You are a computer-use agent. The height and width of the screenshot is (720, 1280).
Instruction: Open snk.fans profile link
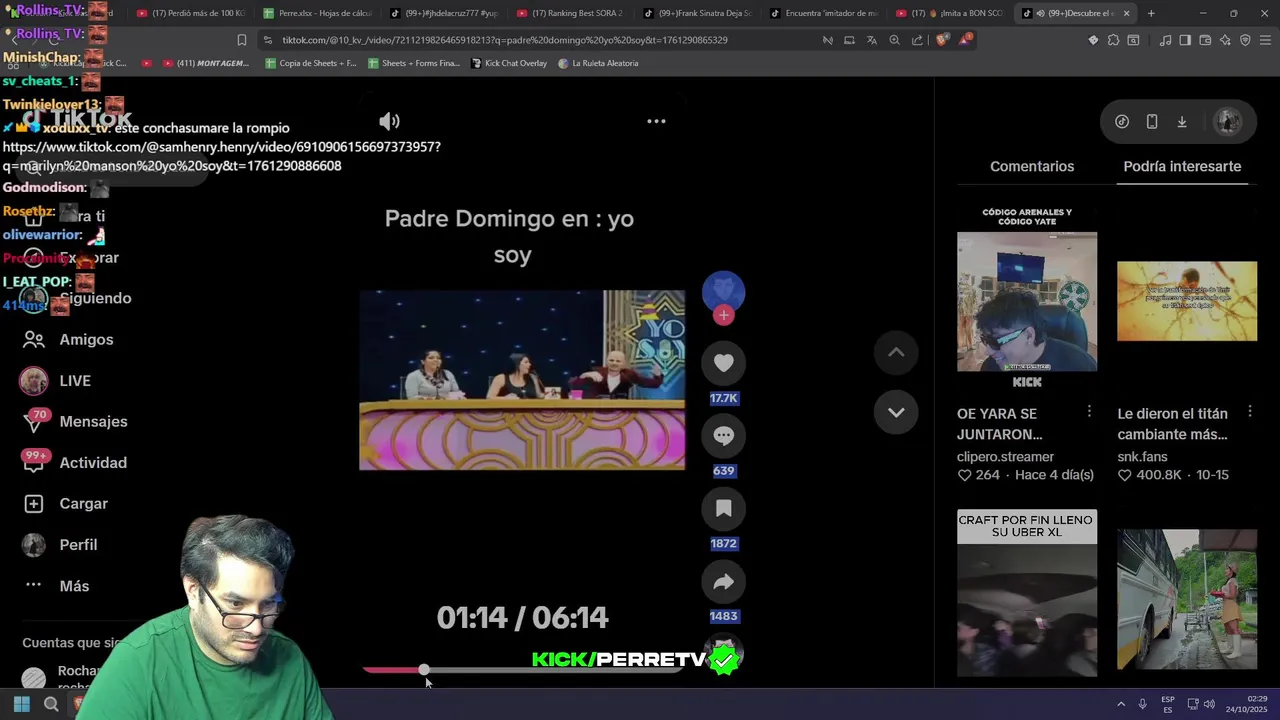click(x=1142, y=457)
